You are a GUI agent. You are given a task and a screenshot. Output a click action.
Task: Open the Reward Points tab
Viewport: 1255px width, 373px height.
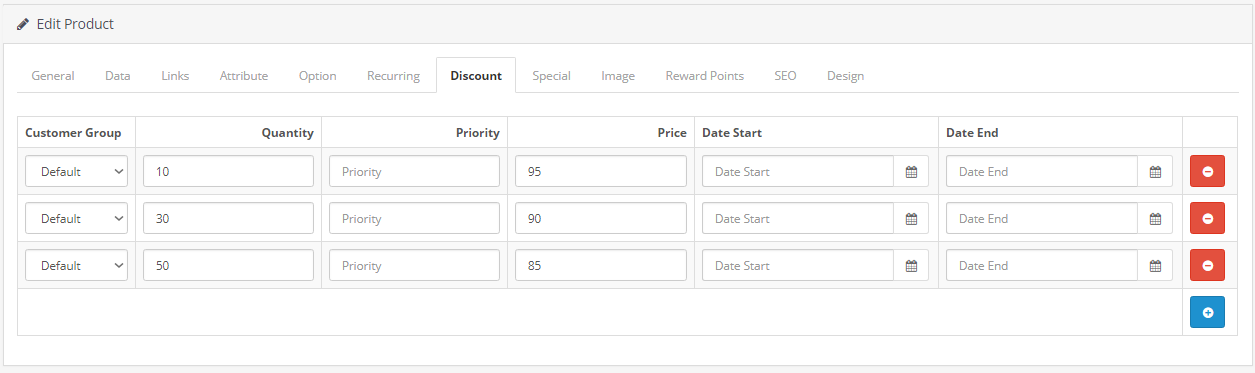[704, 75]
